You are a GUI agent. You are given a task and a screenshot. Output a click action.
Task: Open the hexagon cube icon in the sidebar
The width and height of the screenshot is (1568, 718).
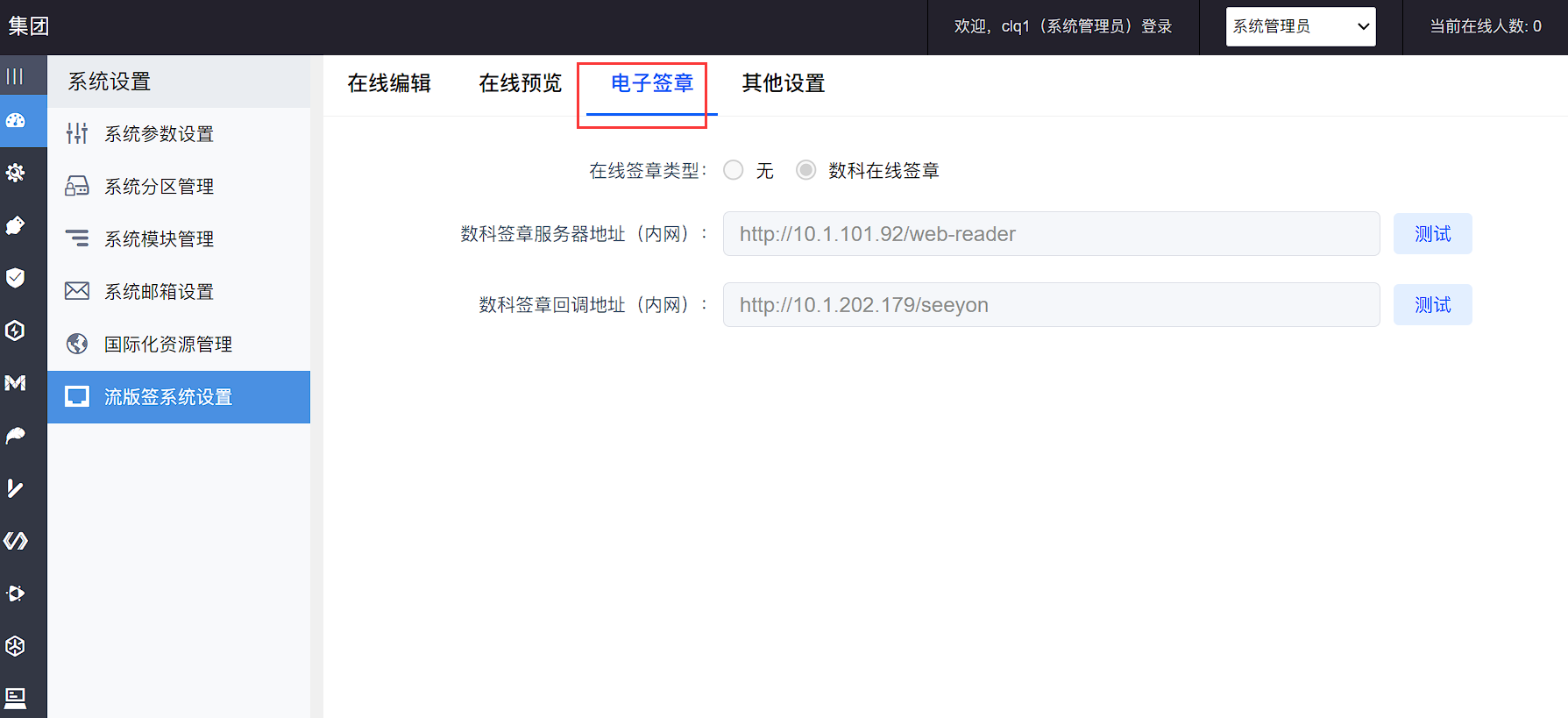15,646
